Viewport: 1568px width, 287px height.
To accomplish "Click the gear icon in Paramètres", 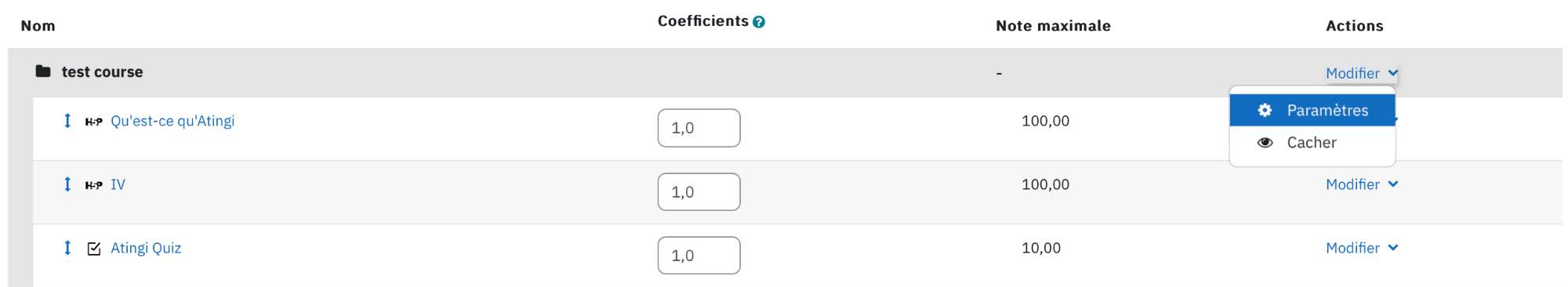I will [1265, 111].
